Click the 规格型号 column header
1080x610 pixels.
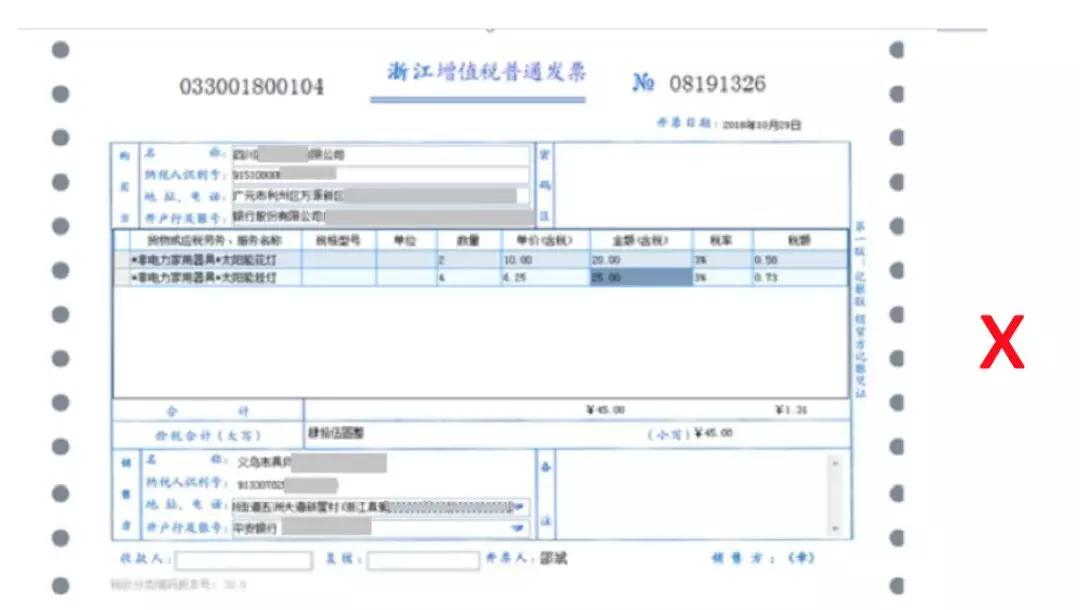point(339,240)
